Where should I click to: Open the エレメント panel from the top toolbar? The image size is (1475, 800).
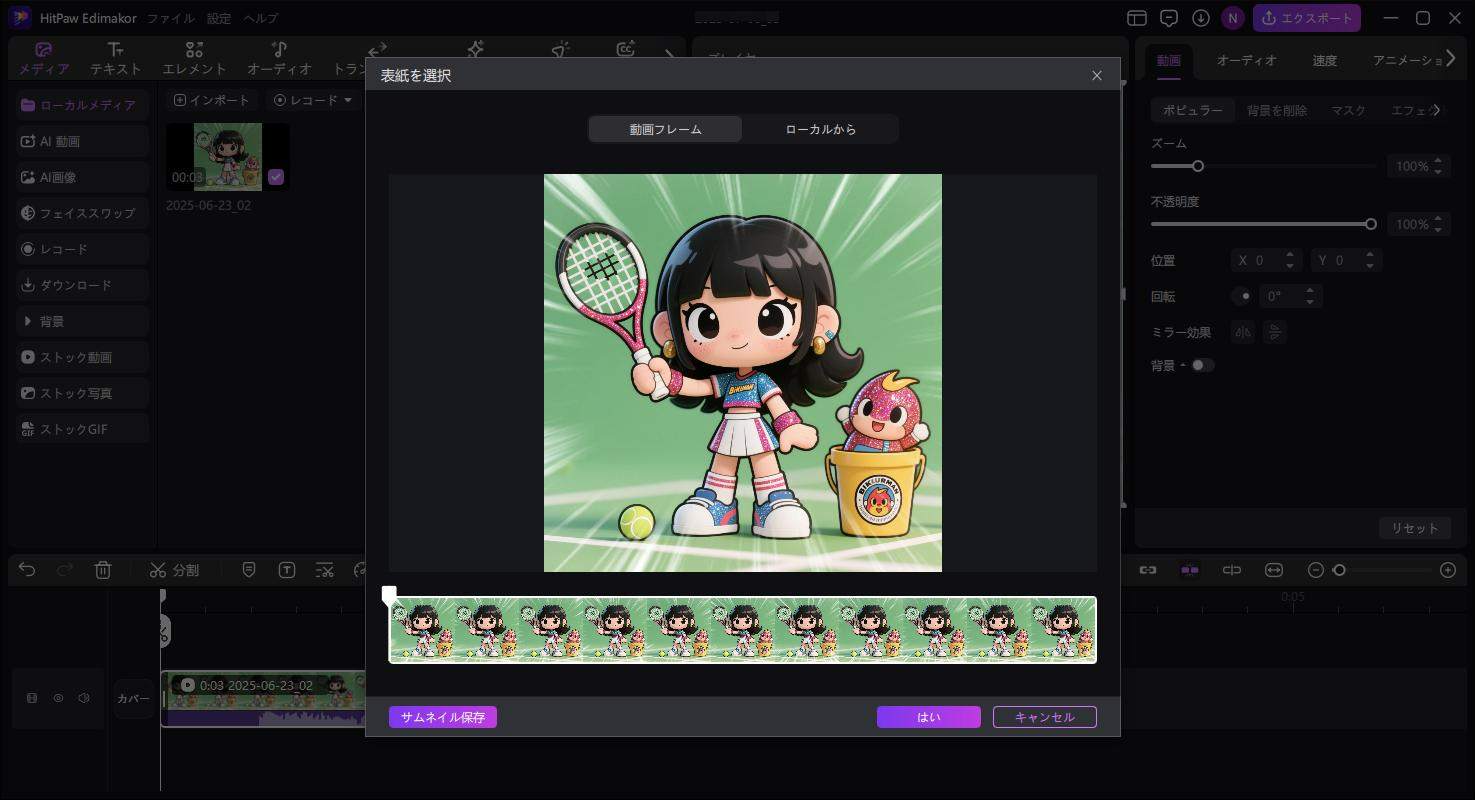coord(193,57)
